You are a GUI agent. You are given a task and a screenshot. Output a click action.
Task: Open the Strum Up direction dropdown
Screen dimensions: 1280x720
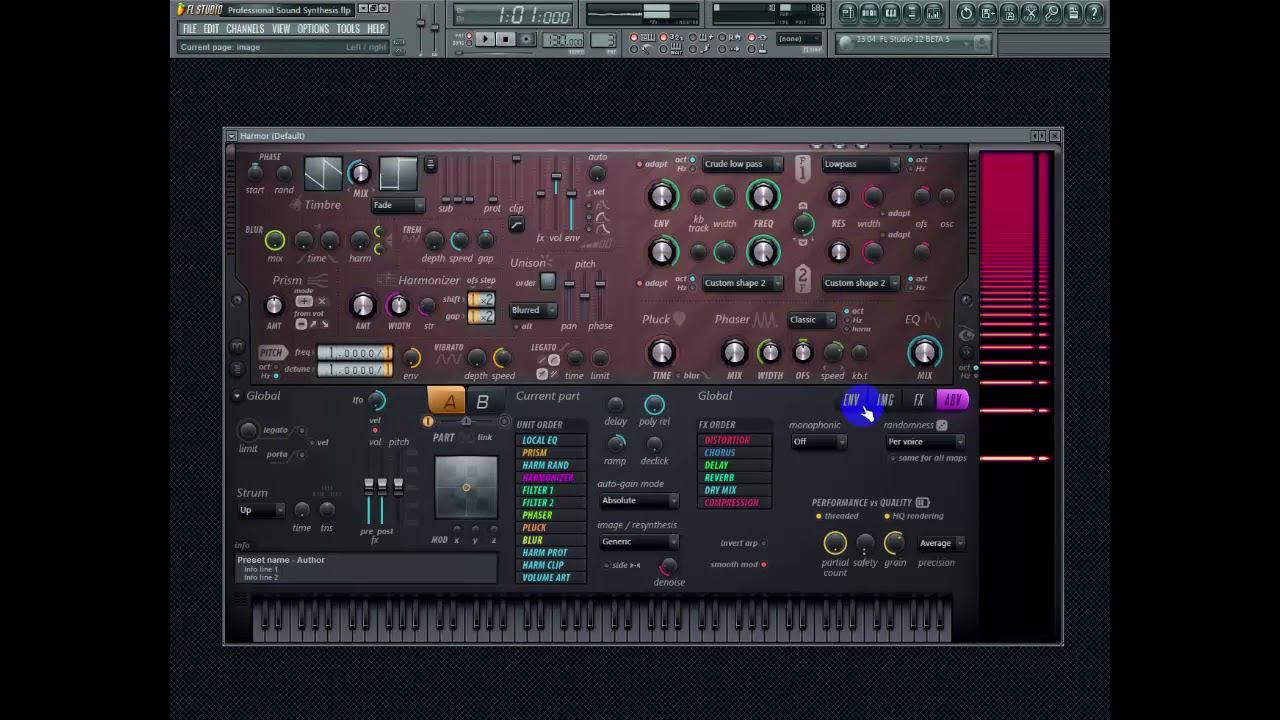(x=261, y=510)
